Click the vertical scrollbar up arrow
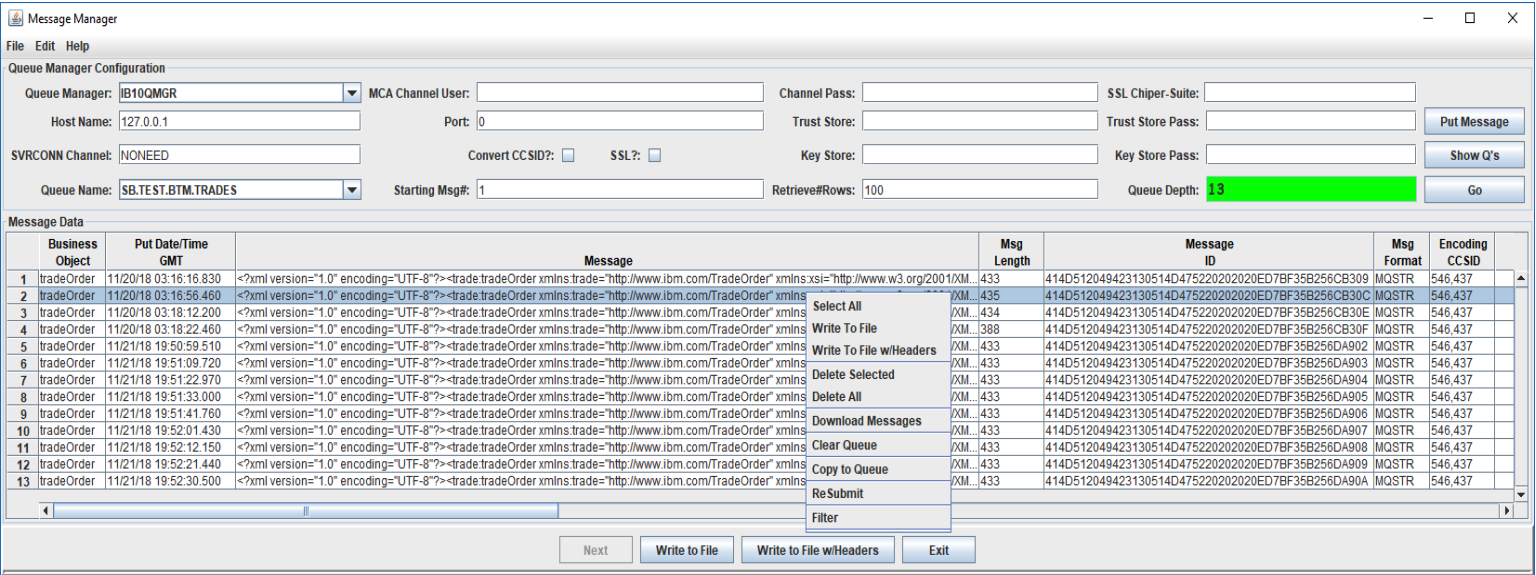This screenshot has height=575, width=1536. 1522,278
